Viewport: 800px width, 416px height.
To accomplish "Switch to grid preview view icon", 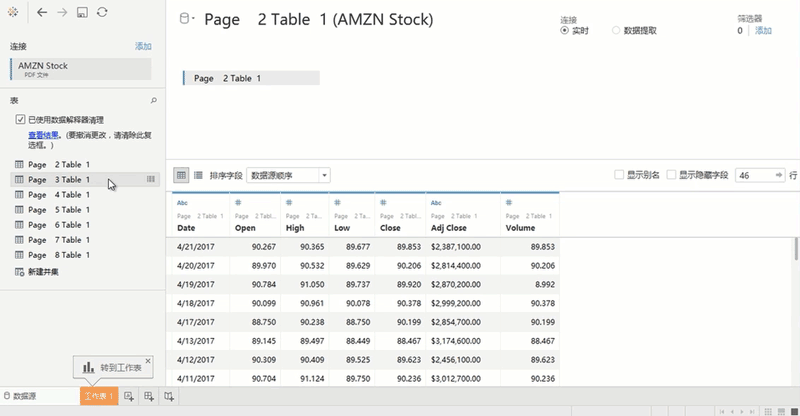I will [x=181, y=175].
